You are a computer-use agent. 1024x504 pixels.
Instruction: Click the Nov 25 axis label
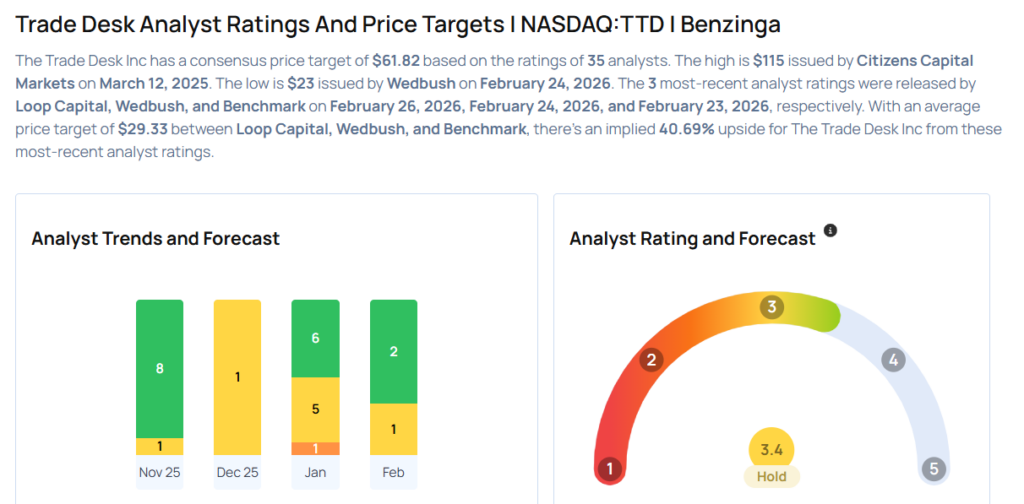coord(160,472)
